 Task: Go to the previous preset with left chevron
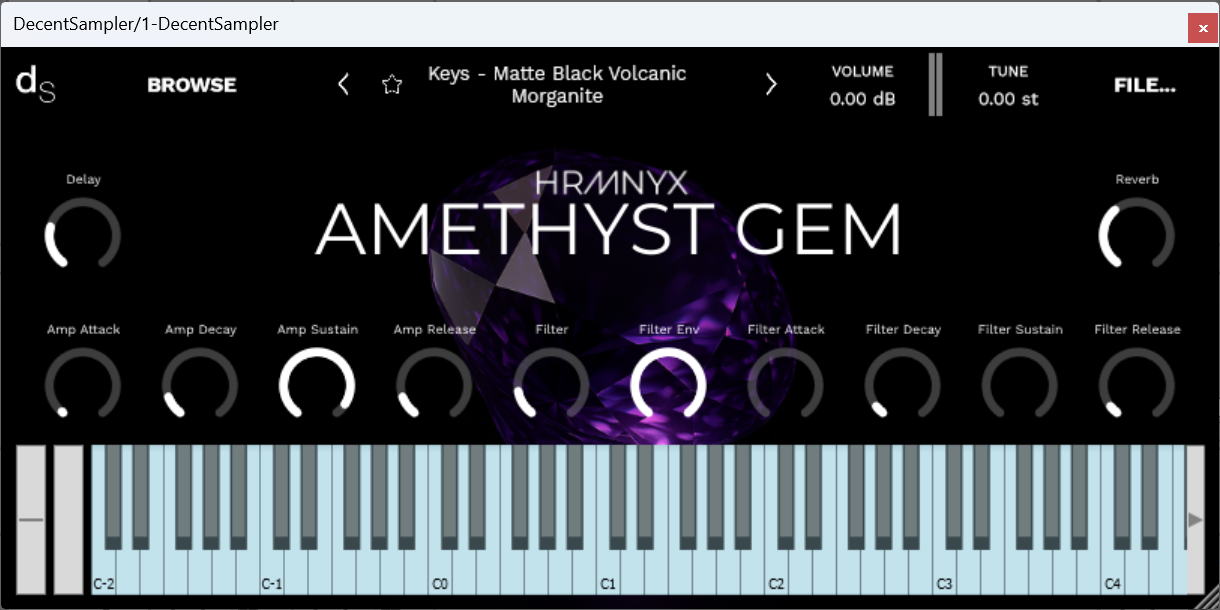pos(343,84)
